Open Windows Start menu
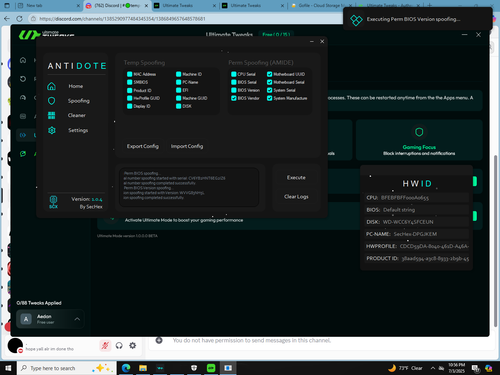The image size is (500, 375). (x=8, y=368)
